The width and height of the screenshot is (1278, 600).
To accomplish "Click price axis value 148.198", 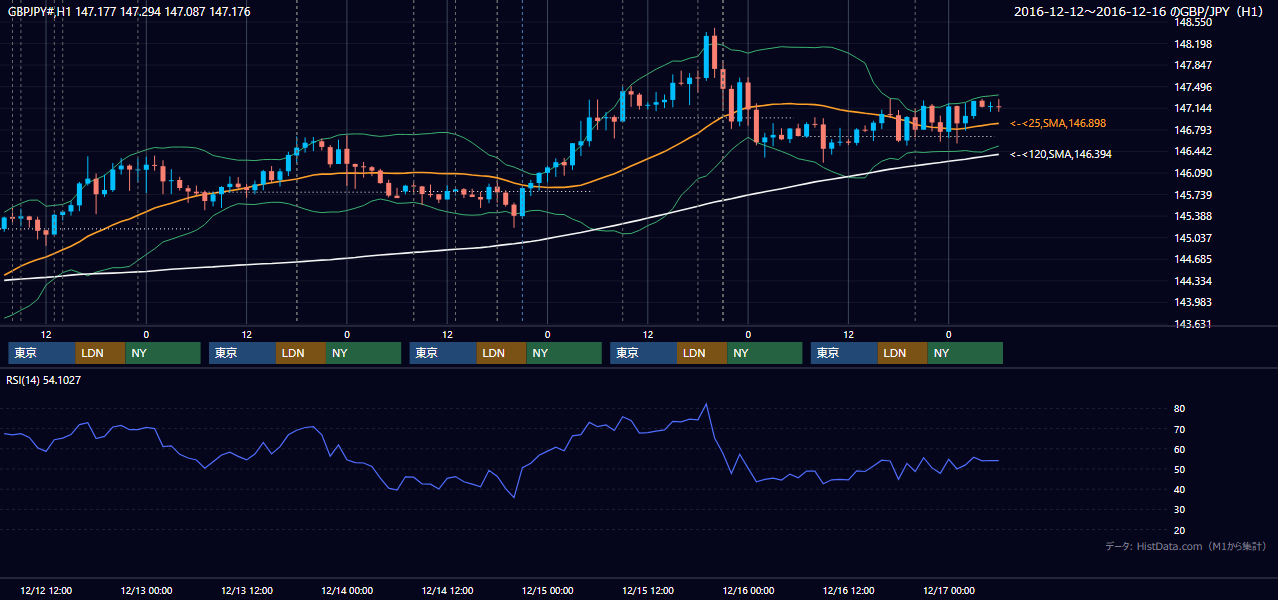I will tap(1192, 44).
